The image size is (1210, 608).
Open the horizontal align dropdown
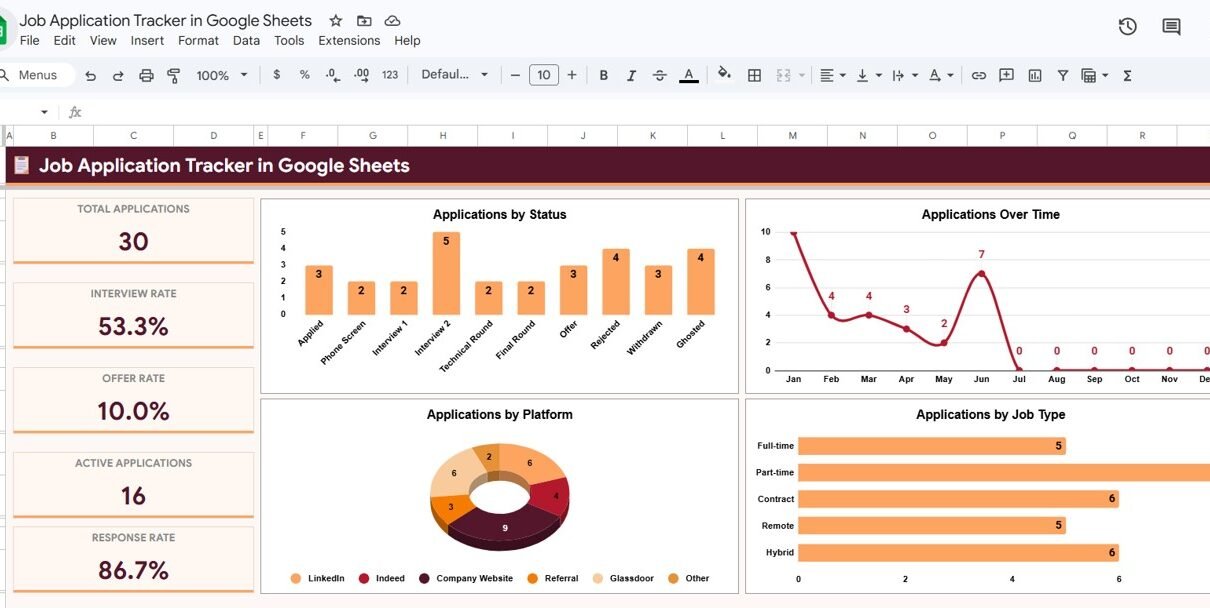(x=832, y=75)
